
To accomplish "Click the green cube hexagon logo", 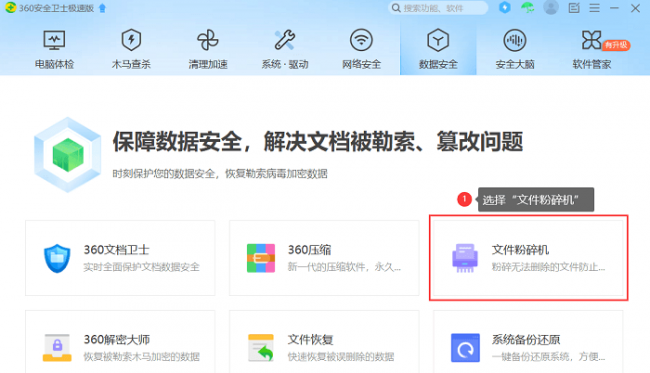I will click(x=68, y=155).
